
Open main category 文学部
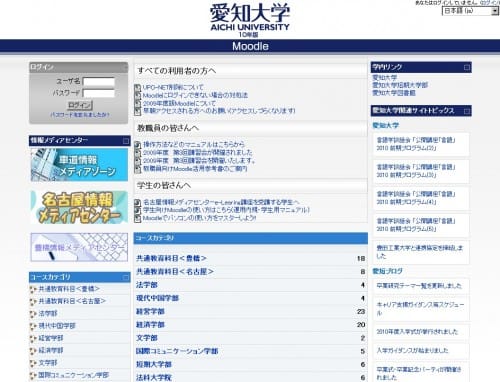147,338
